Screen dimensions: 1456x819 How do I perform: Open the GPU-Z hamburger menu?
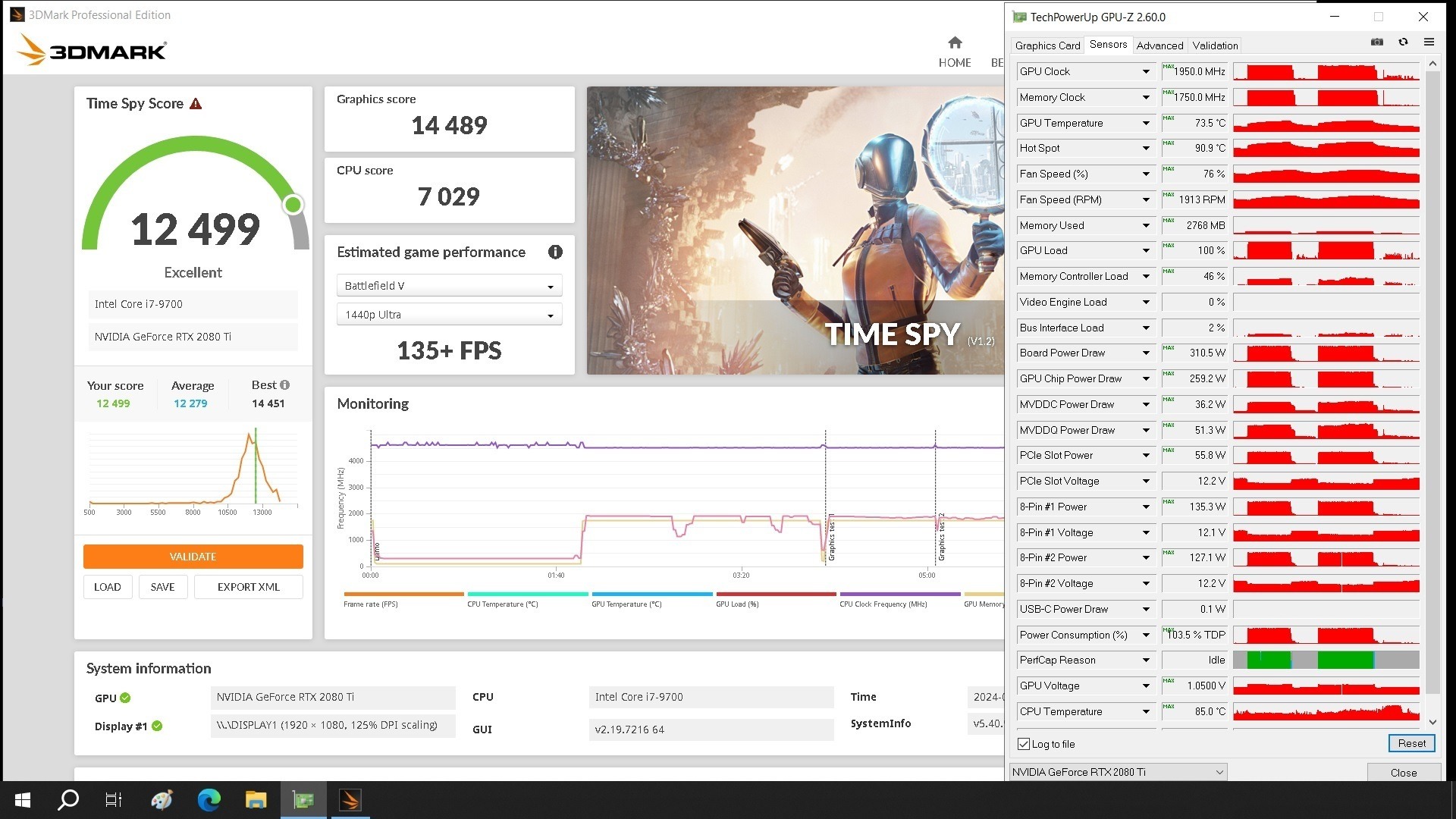point(1429,42)
